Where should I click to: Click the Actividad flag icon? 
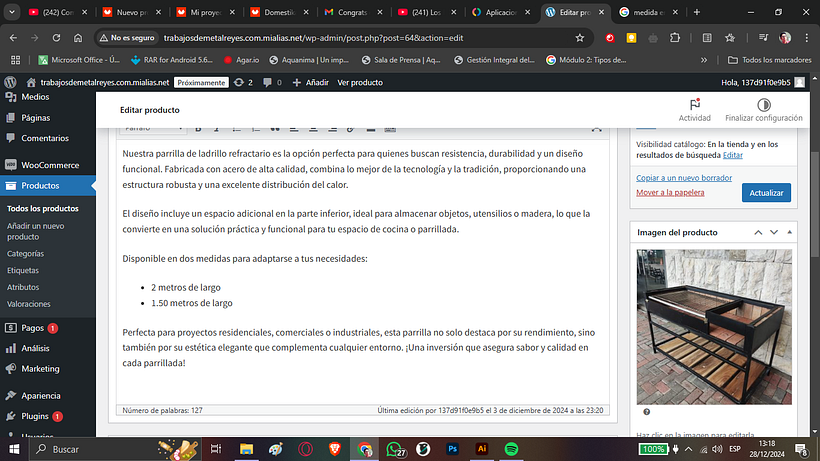[x=694, y=105]
